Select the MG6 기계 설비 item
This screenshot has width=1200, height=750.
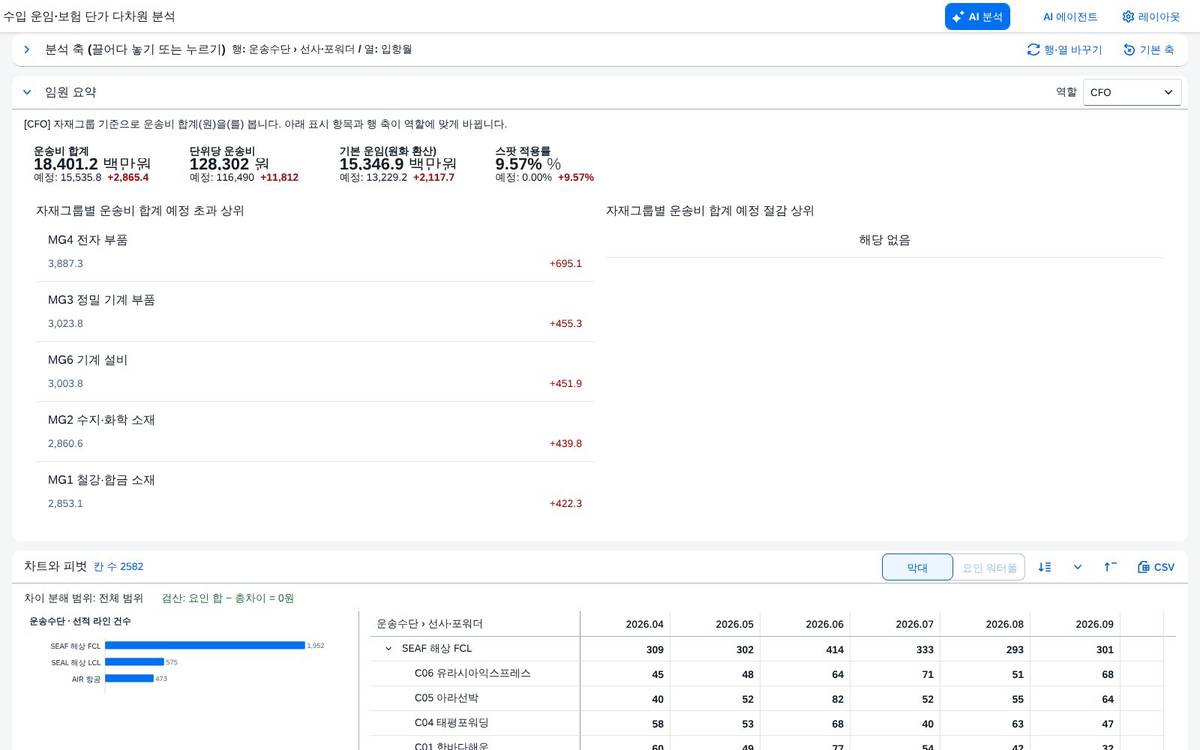click(314, 372)
